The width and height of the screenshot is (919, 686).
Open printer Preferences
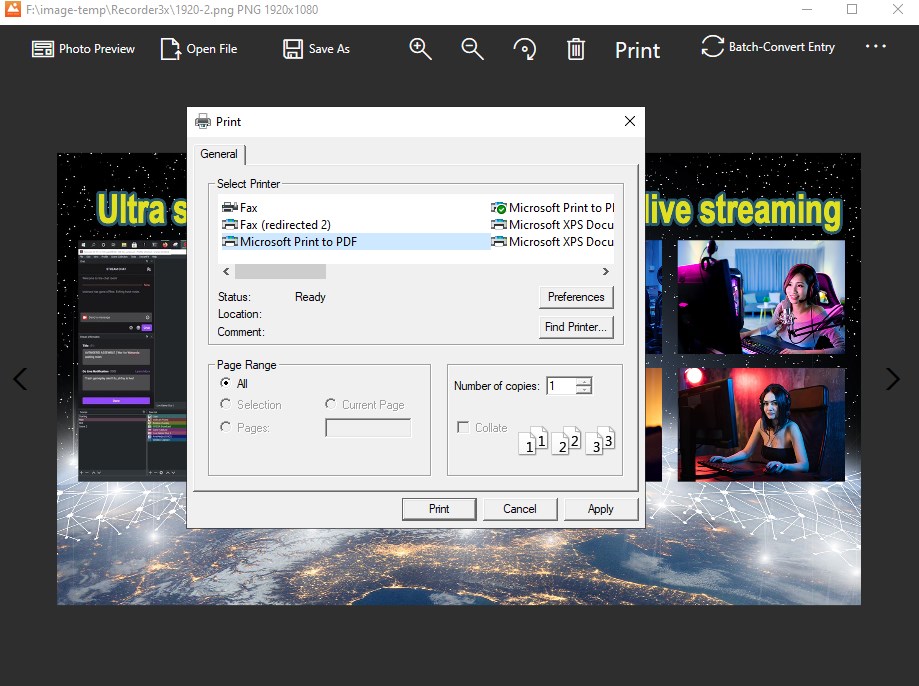point(576,297)
